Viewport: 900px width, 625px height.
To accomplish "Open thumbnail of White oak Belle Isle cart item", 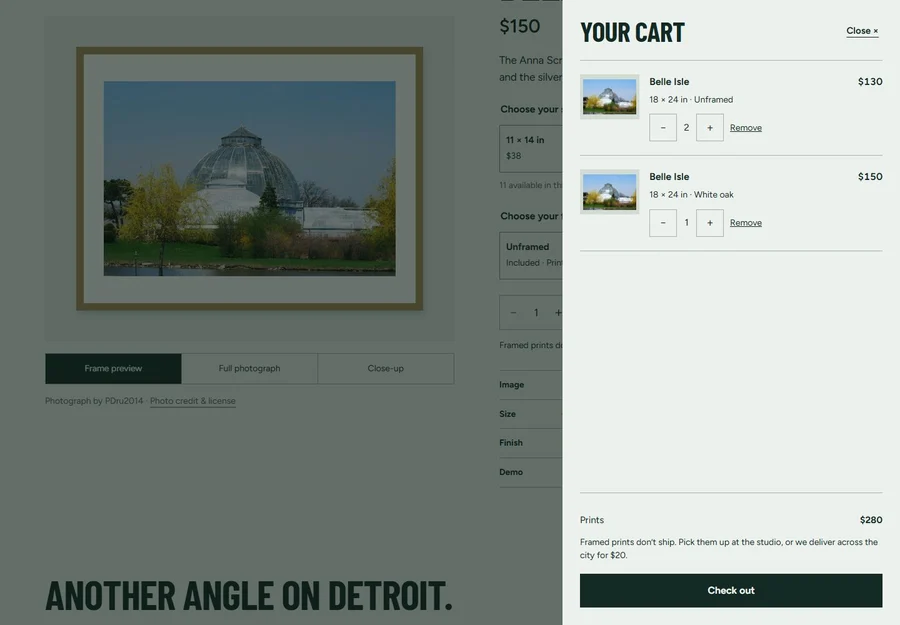I will tap(610, 192).
